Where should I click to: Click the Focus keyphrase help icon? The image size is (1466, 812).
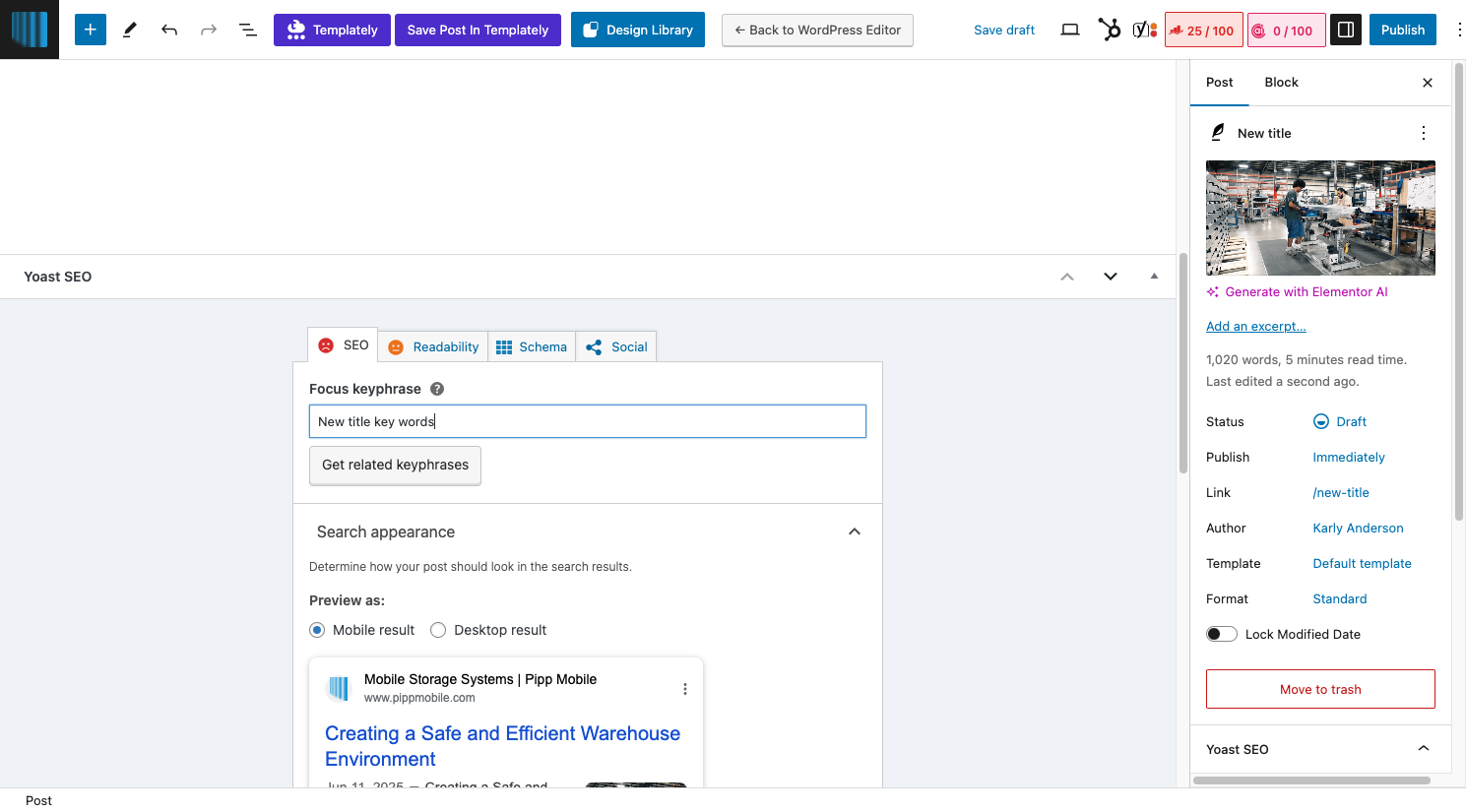click(437, 389)
